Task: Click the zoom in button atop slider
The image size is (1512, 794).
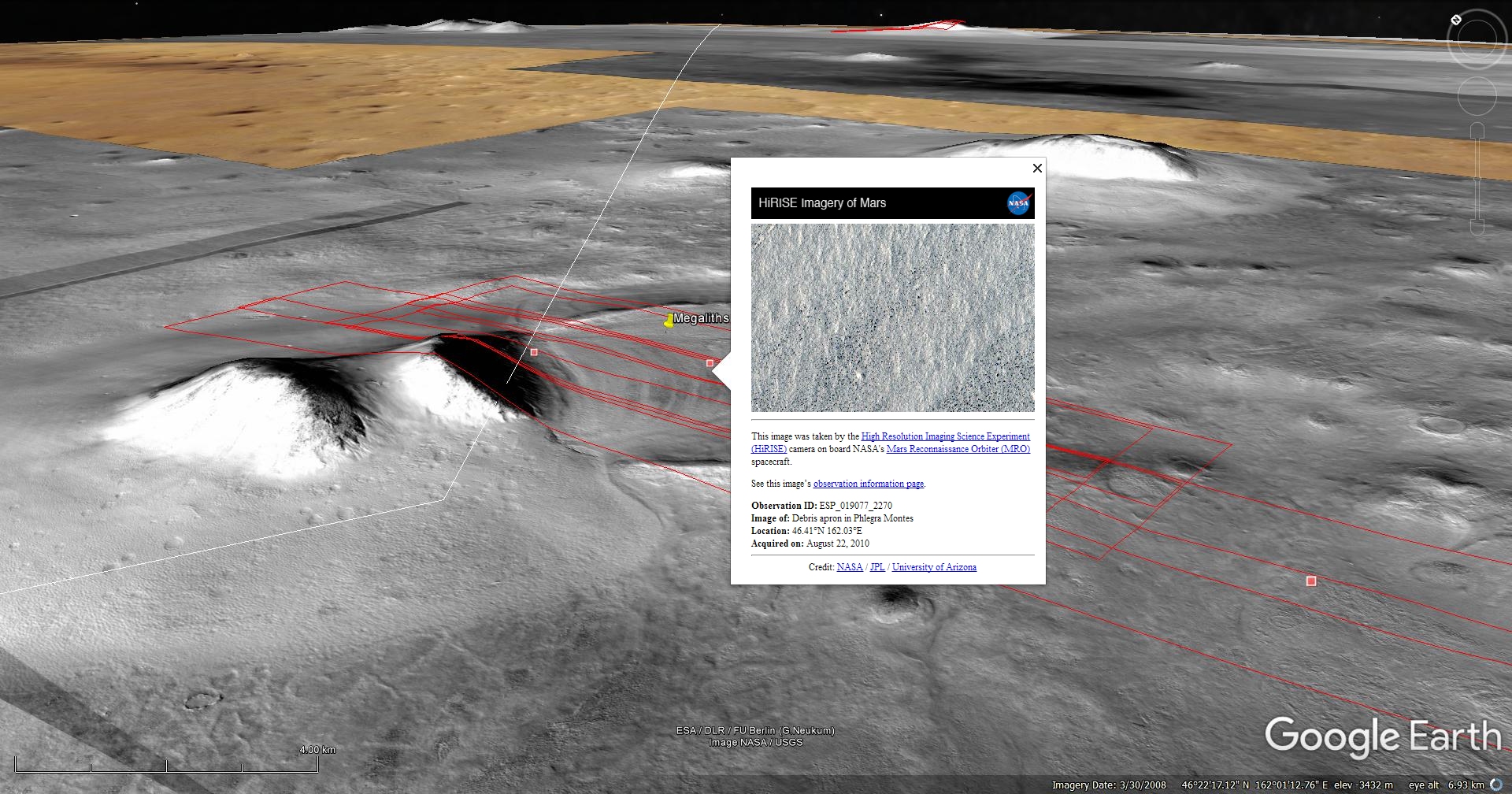Action: (x=1477, y=129)
